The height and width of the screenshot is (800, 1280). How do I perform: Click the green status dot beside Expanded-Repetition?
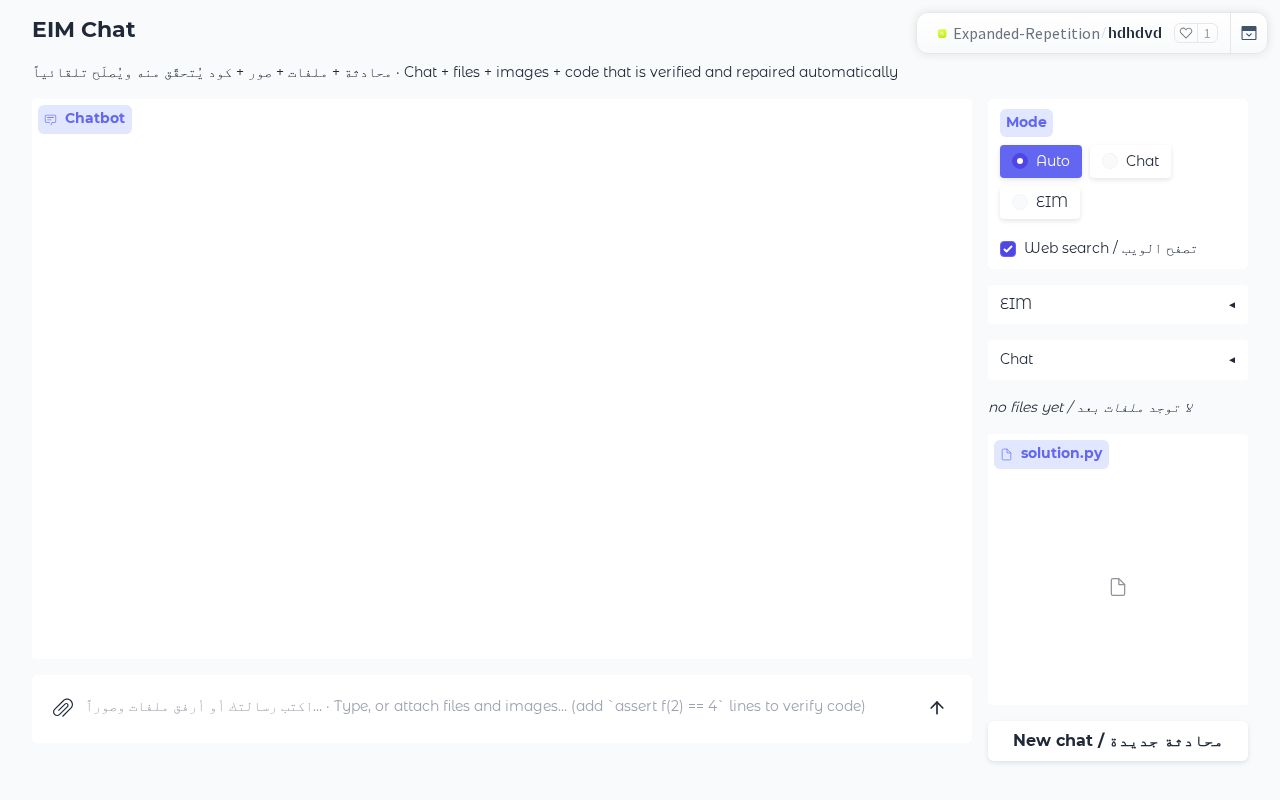[x=942, y=34]
